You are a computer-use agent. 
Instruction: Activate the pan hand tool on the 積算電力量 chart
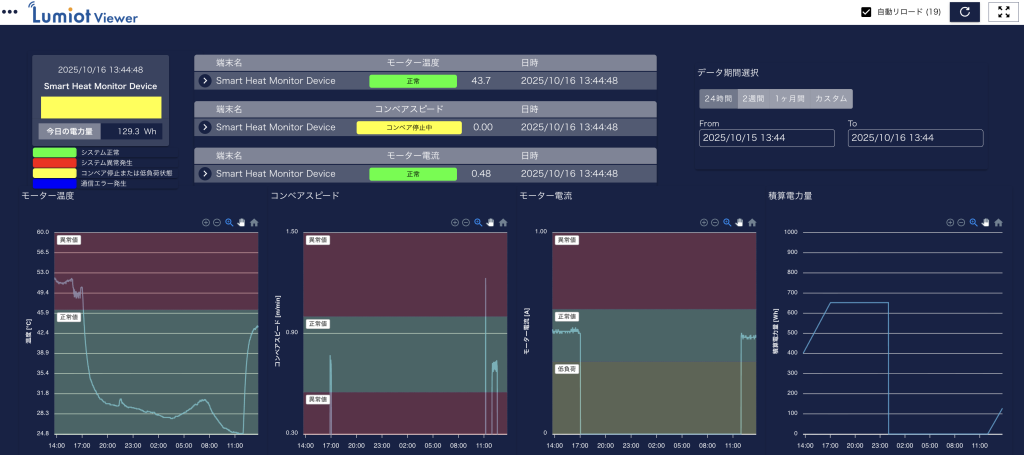point(986,222)
